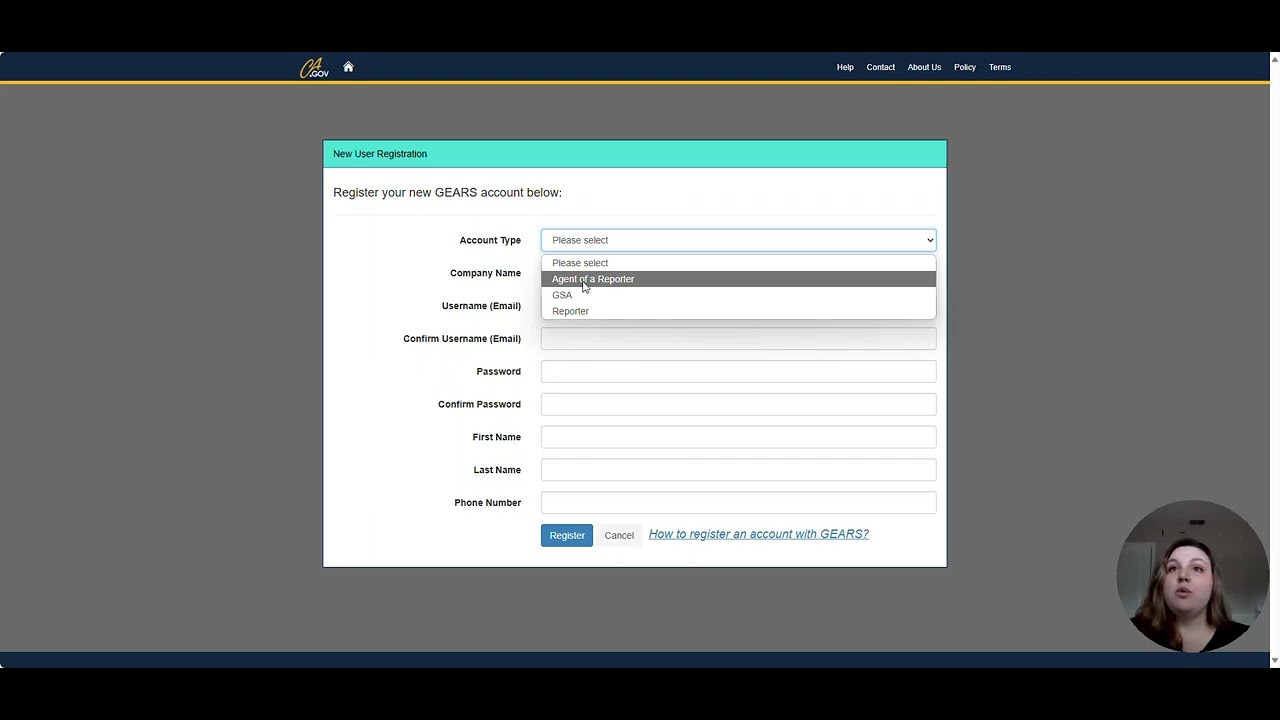Focus the Confirm Password field
1280x720 pixels.
point(738,404)
